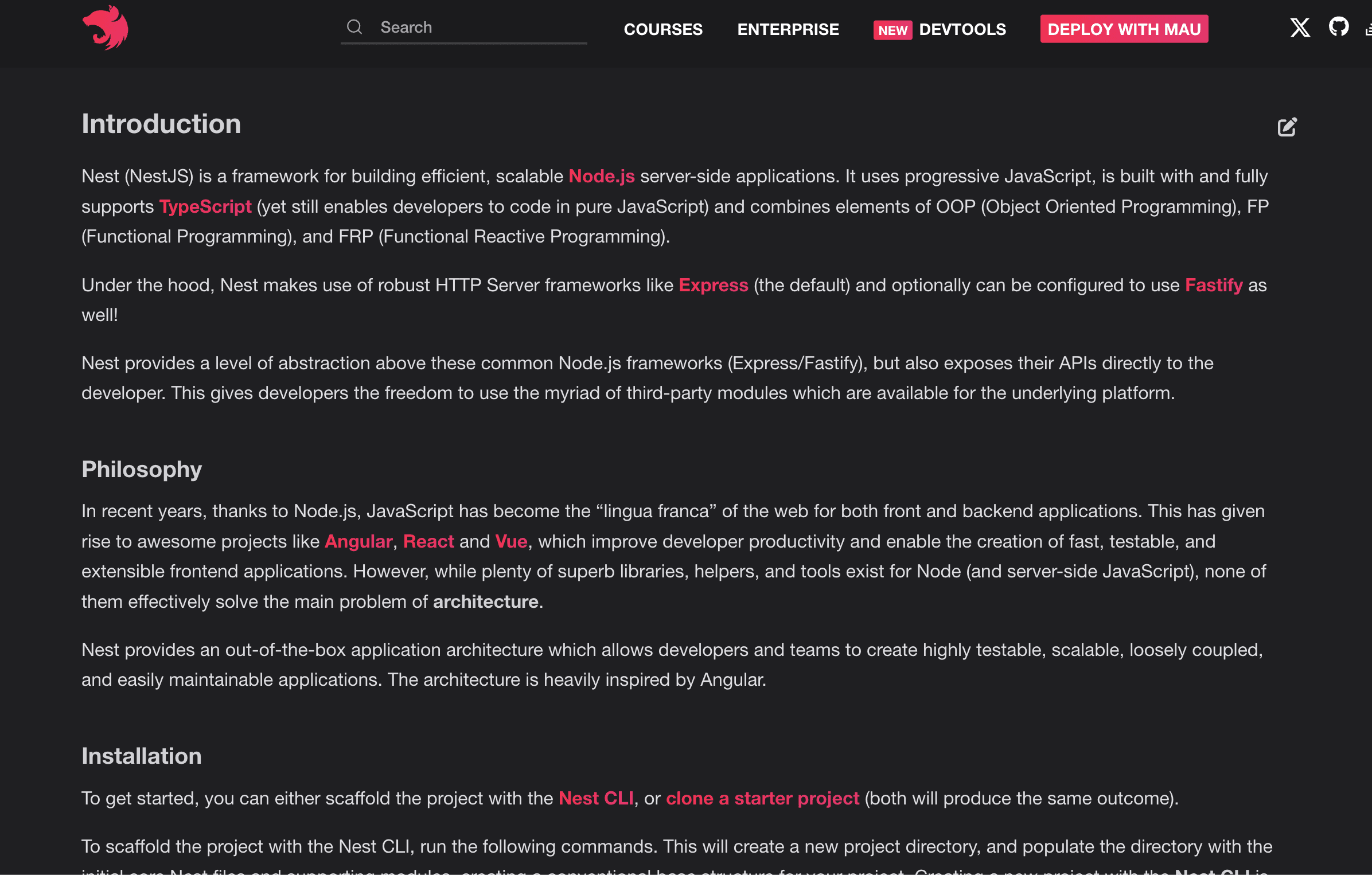The height and width of the screenshot is (875, 1372).
Task: Click the NestJS cat logo
Action: tap(106, 28)
